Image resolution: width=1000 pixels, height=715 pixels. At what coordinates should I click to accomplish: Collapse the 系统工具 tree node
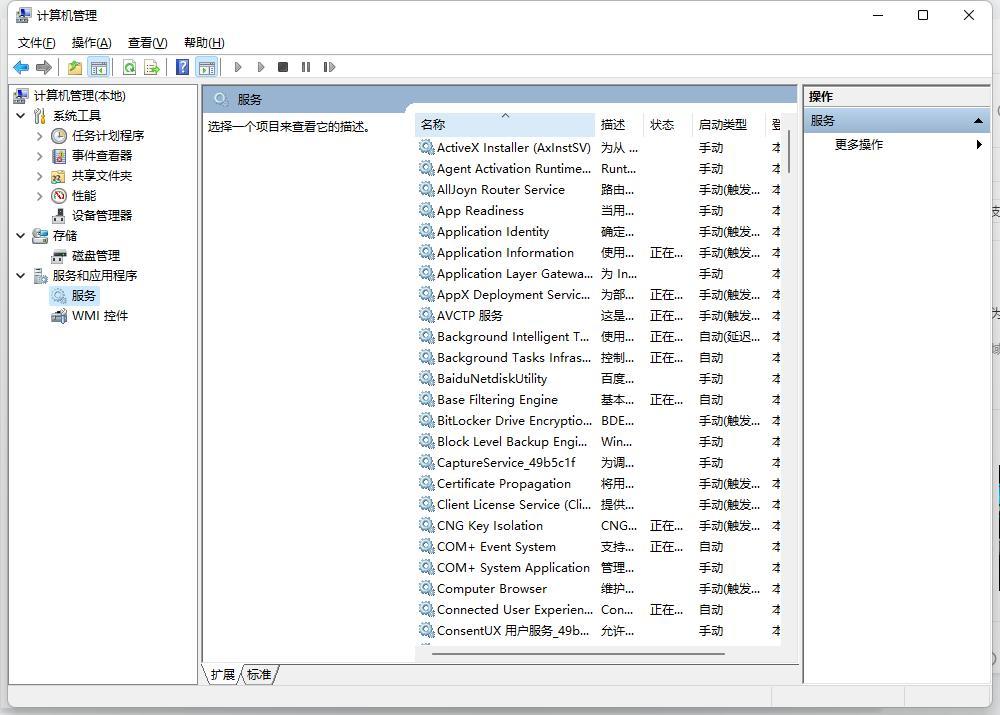pyautogui.click(x=20, y=115)
